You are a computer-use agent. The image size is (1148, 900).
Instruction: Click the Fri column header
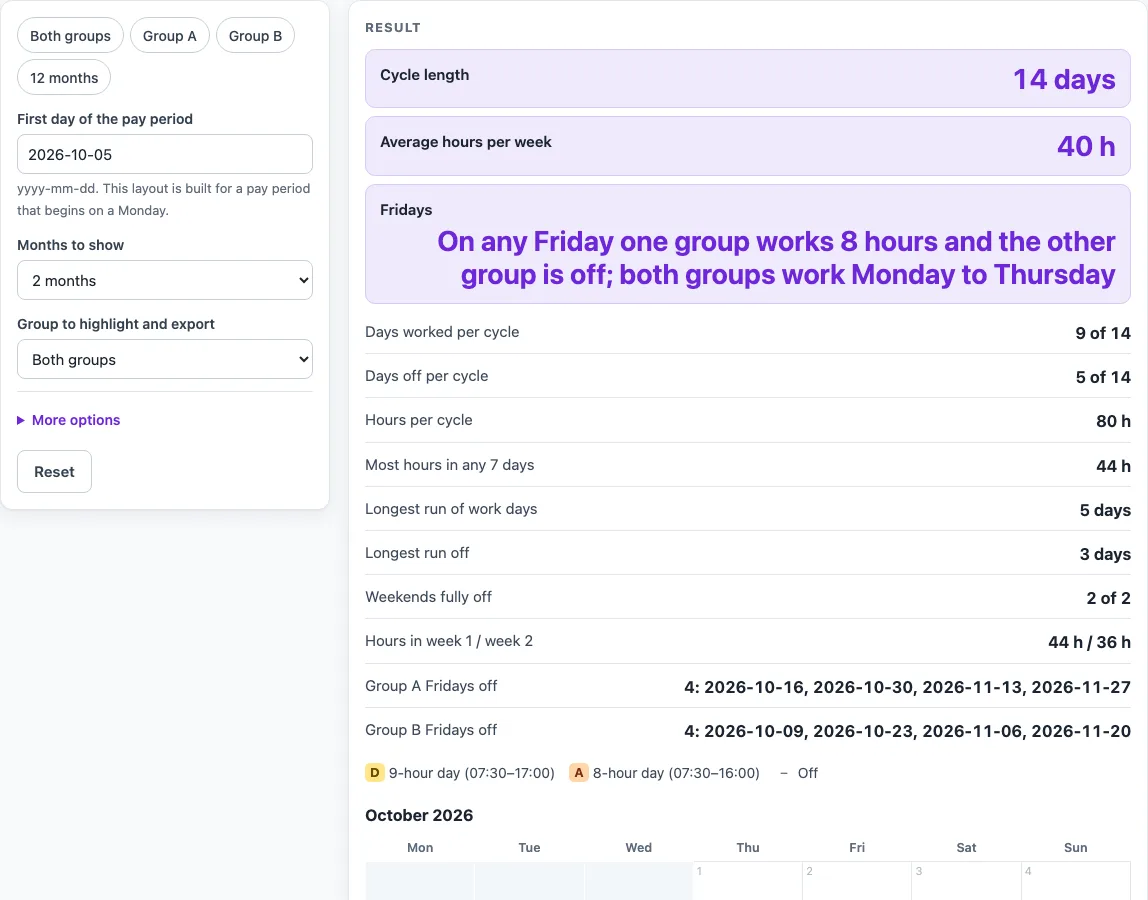point(857,847)
